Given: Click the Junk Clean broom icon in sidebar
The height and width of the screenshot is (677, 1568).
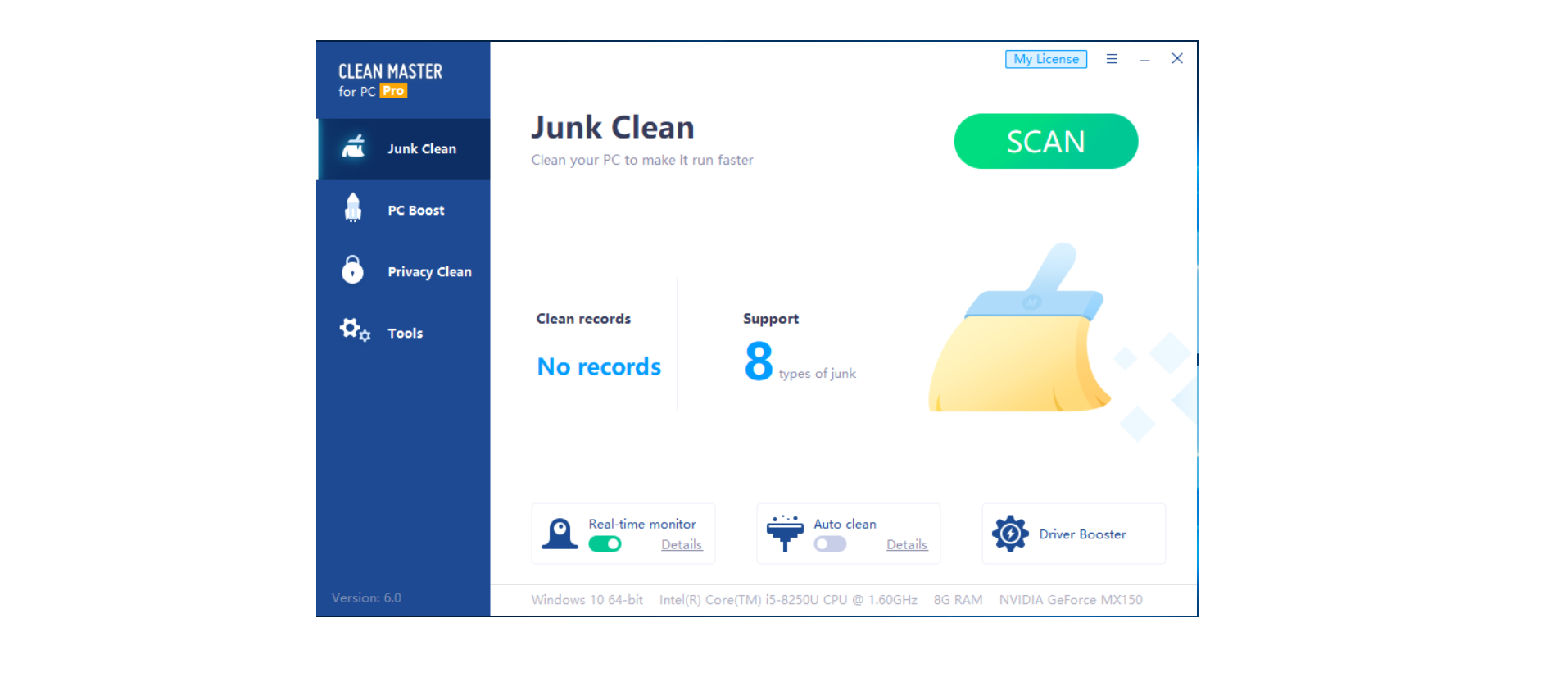Looking at the screenshot, I should [x=353, y=147].
